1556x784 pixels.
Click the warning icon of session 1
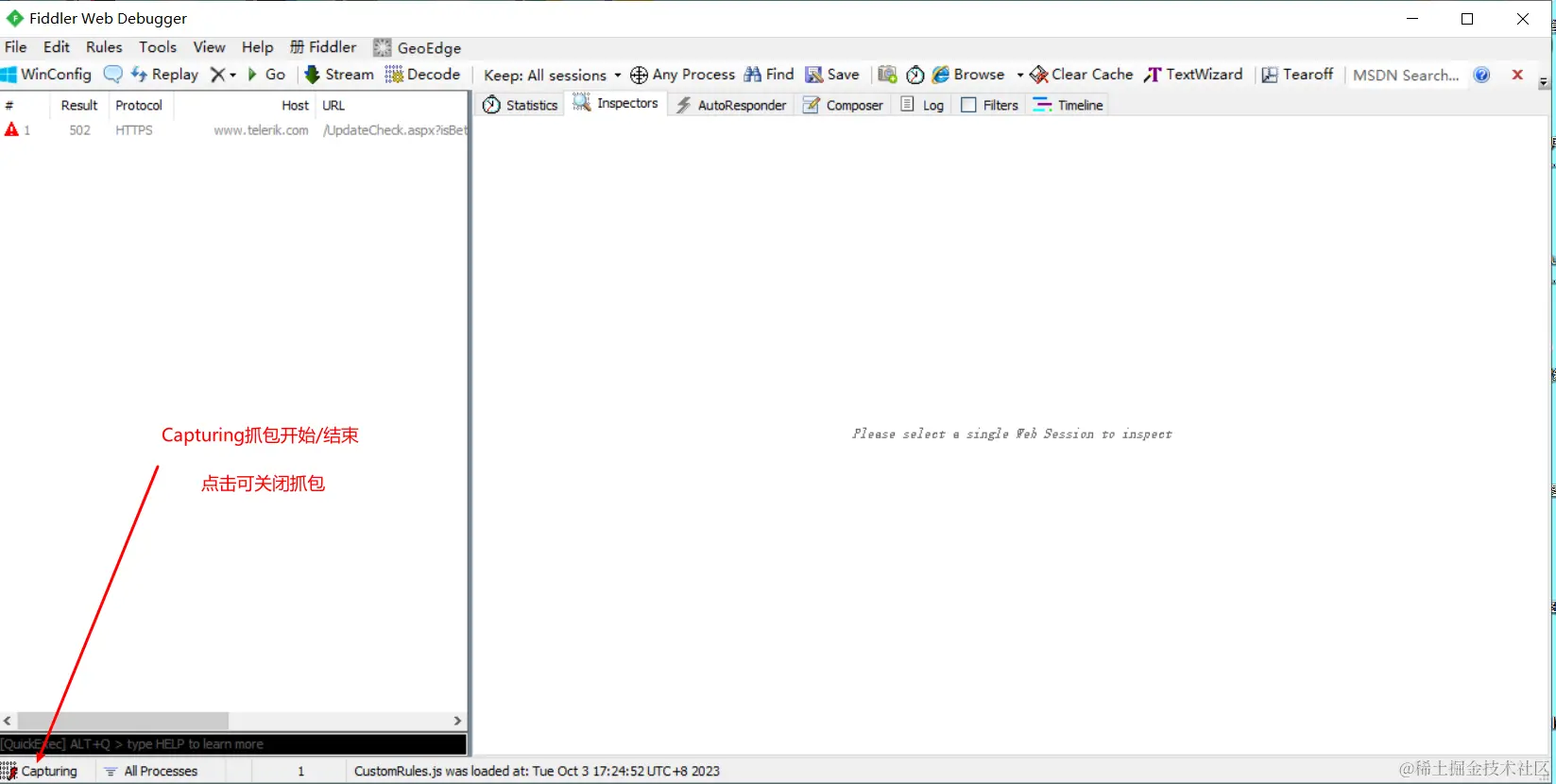pyautogui.click(x=11, y=129)
